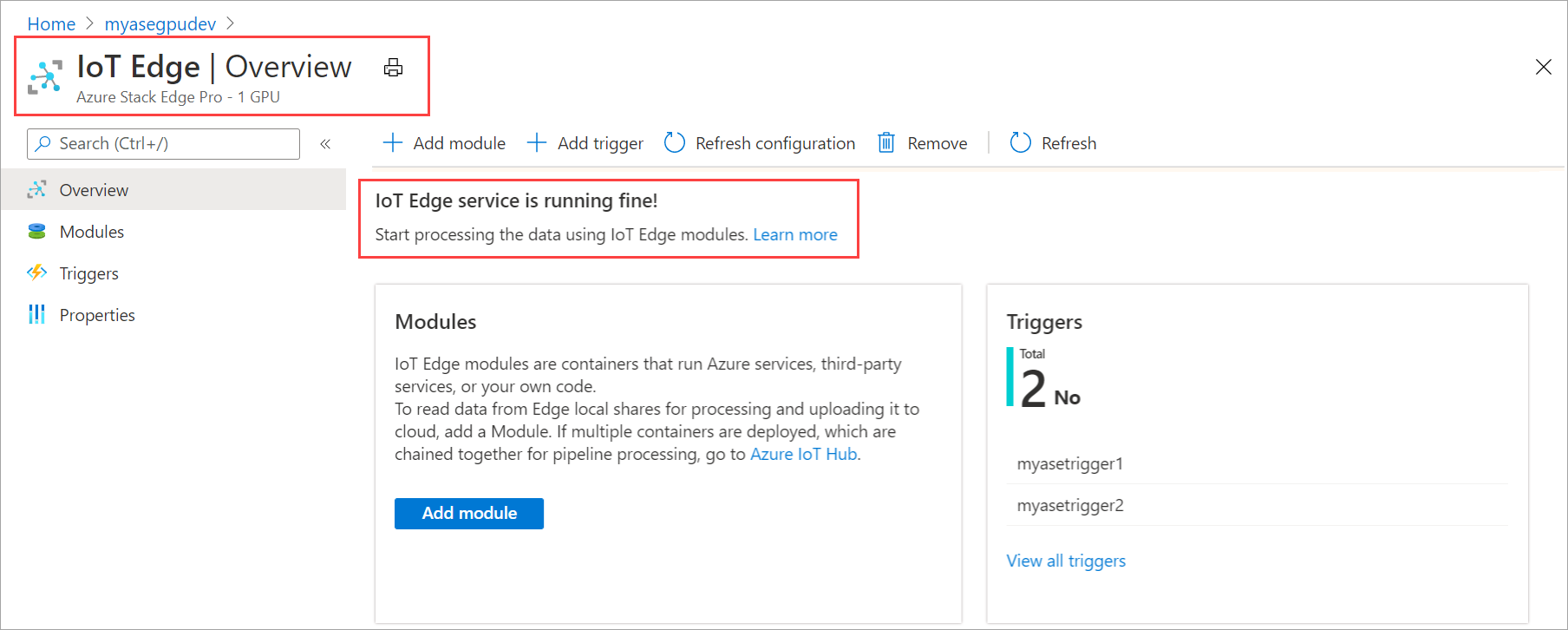Image resolution: width=1568 pixels, height=630 pixels.
Task: Click the Refresh configuration circular arrow icon
Action: pos(675,143)
